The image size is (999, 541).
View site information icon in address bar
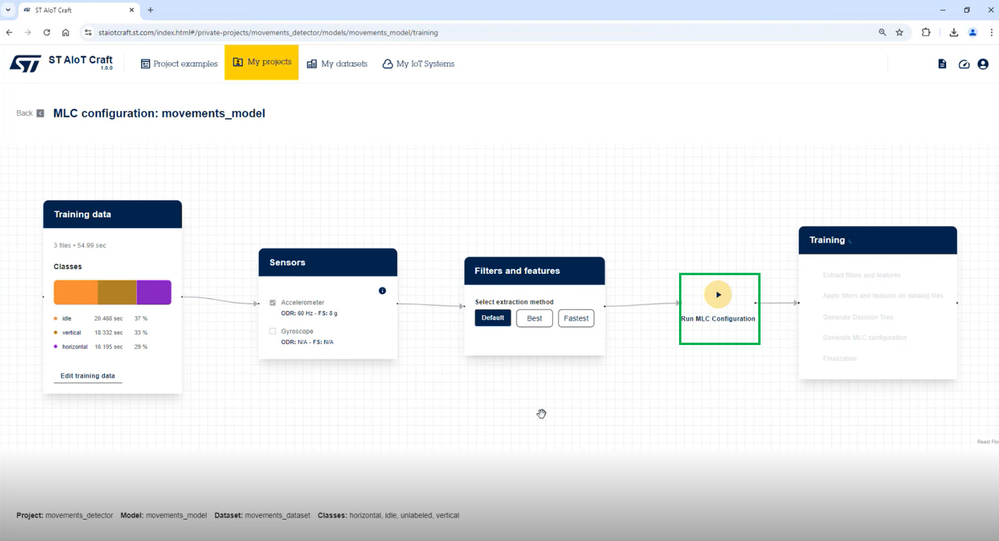88,32
